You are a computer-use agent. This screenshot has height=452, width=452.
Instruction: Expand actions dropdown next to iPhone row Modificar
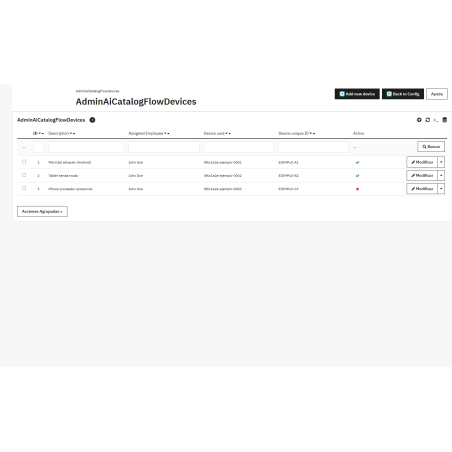pyautogui.click(x=441, y=189)
